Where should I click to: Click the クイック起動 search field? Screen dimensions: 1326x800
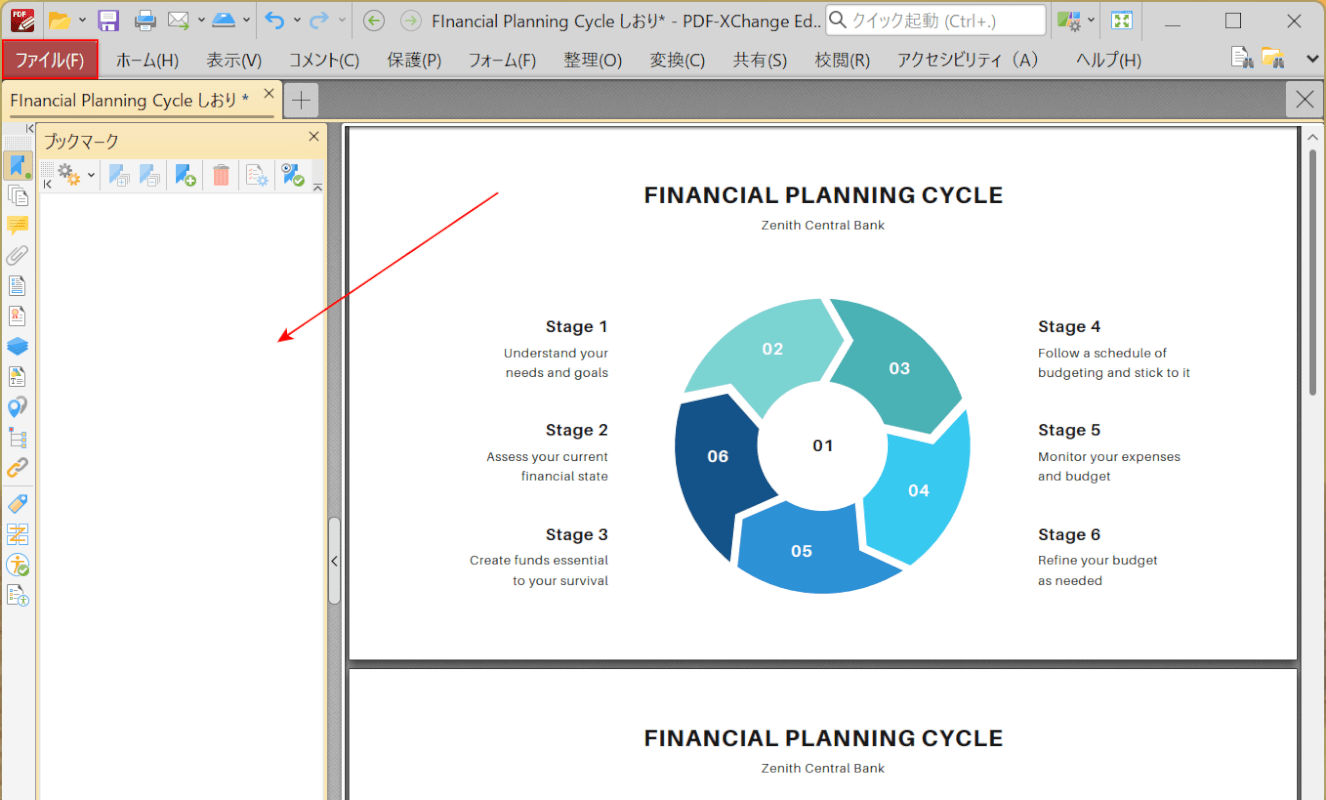coord(936,20)
